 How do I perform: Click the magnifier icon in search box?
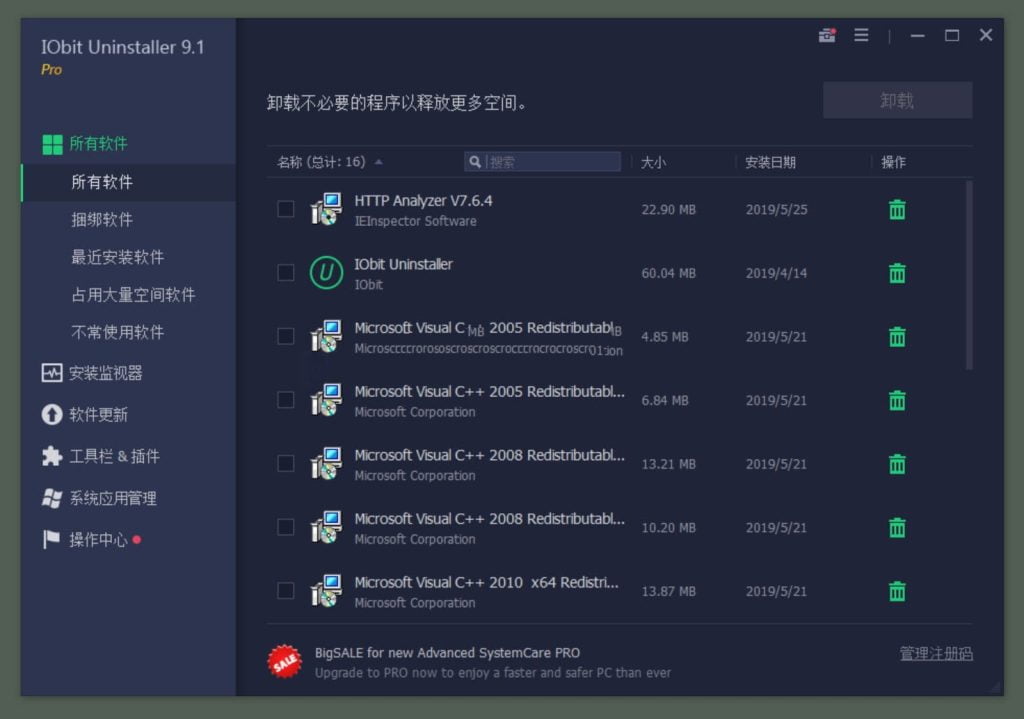click(474, 161)
